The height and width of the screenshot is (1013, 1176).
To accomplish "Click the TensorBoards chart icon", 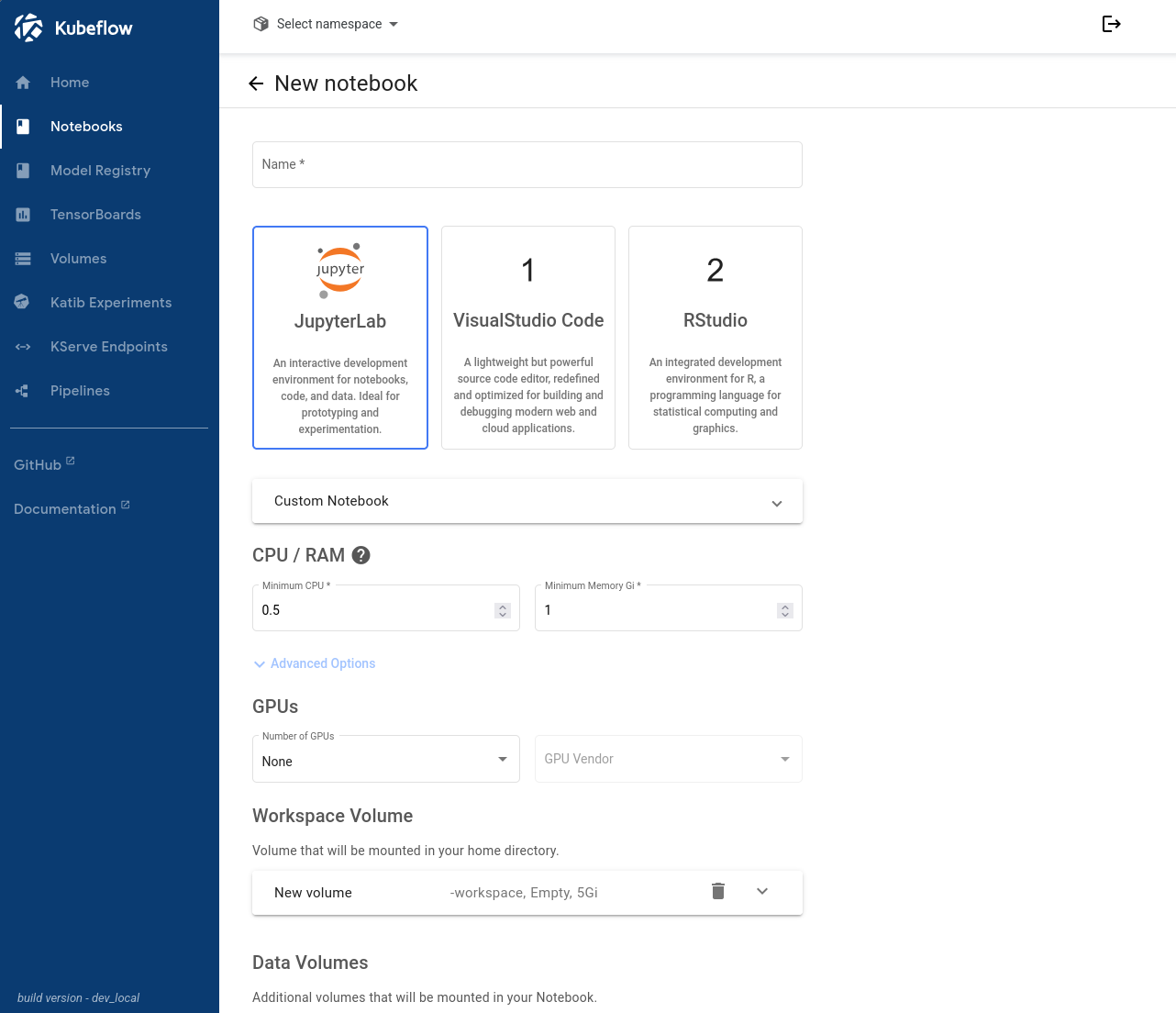I will click(23, 215).
